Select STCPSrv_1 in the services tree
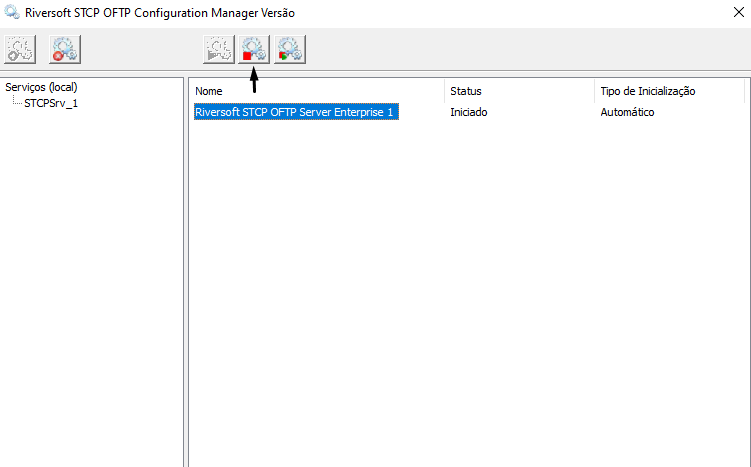This screenshot has height=467, width=751. click(51, 103)
